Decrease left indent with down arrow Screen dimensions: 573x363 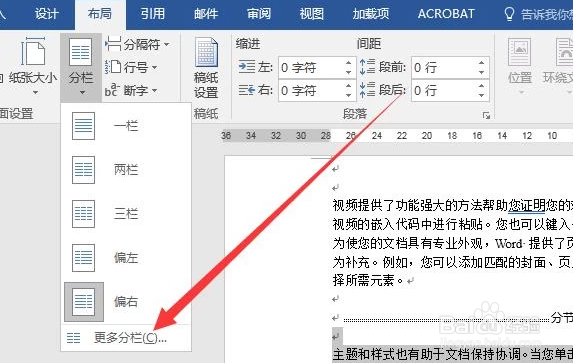[349, 73]
